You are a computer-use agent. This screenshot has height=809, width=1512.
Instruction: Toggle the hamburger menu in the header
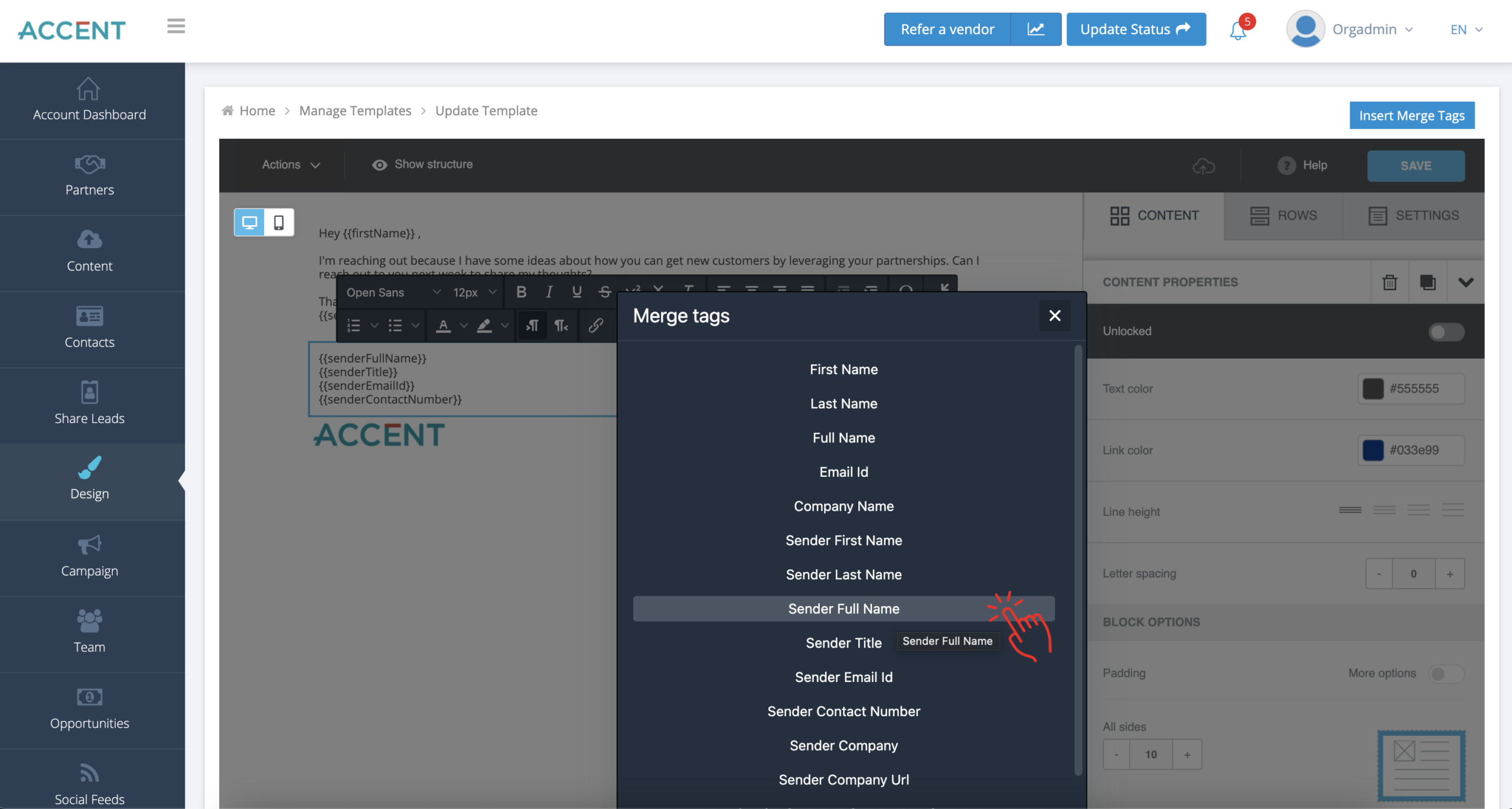176,26
